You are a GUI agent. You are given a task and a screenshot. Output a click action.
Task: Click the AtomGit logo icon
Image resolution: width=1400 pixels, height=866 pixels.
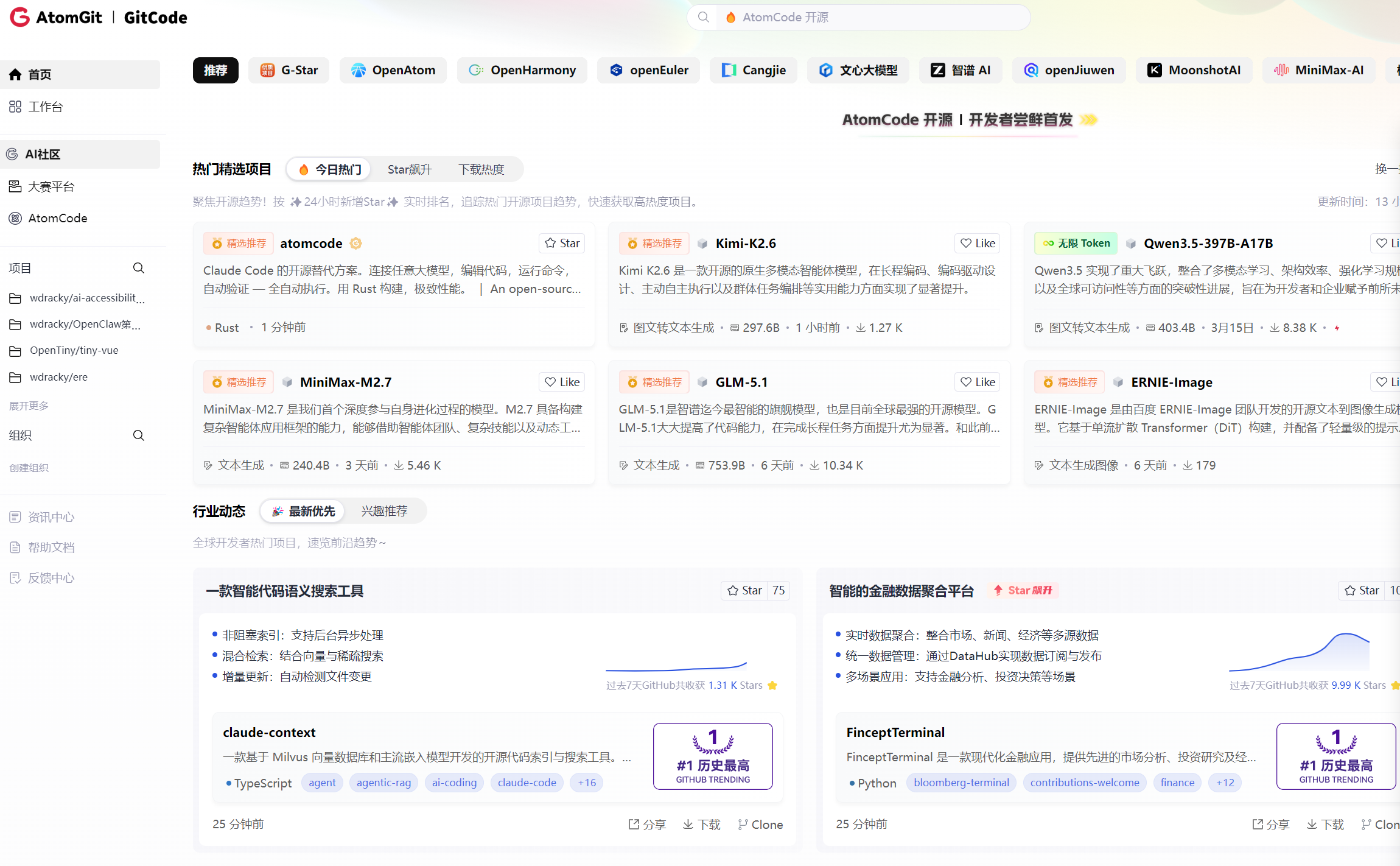(19, 17)
